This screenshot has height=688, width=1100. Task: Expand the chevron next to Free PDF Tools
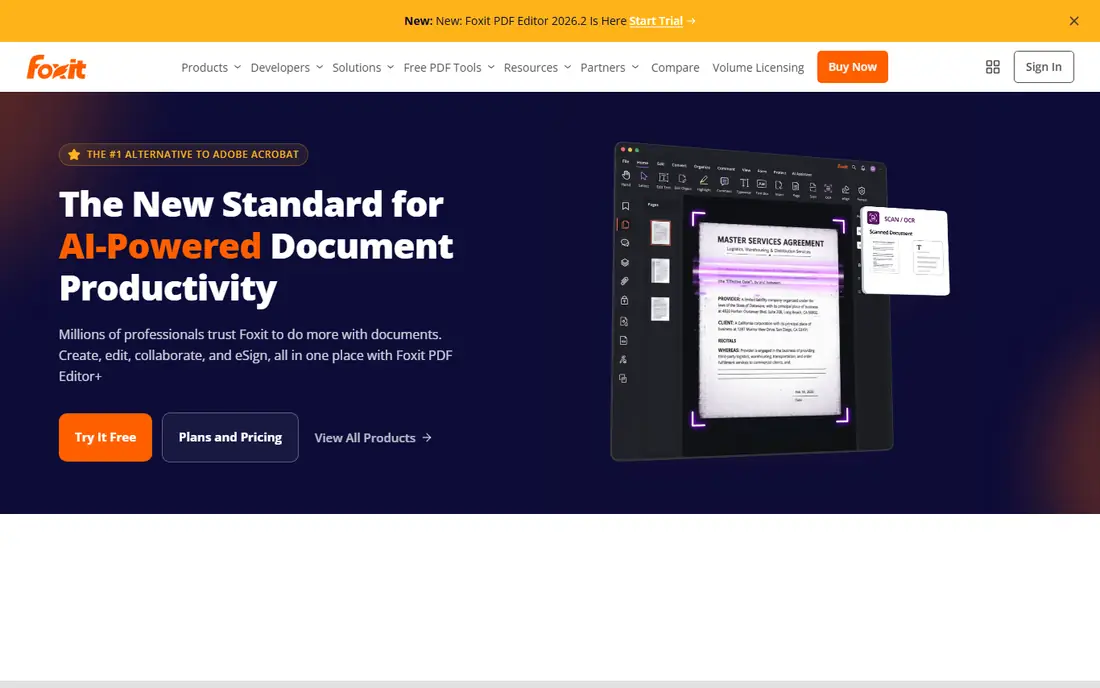[x=491, y=67]
